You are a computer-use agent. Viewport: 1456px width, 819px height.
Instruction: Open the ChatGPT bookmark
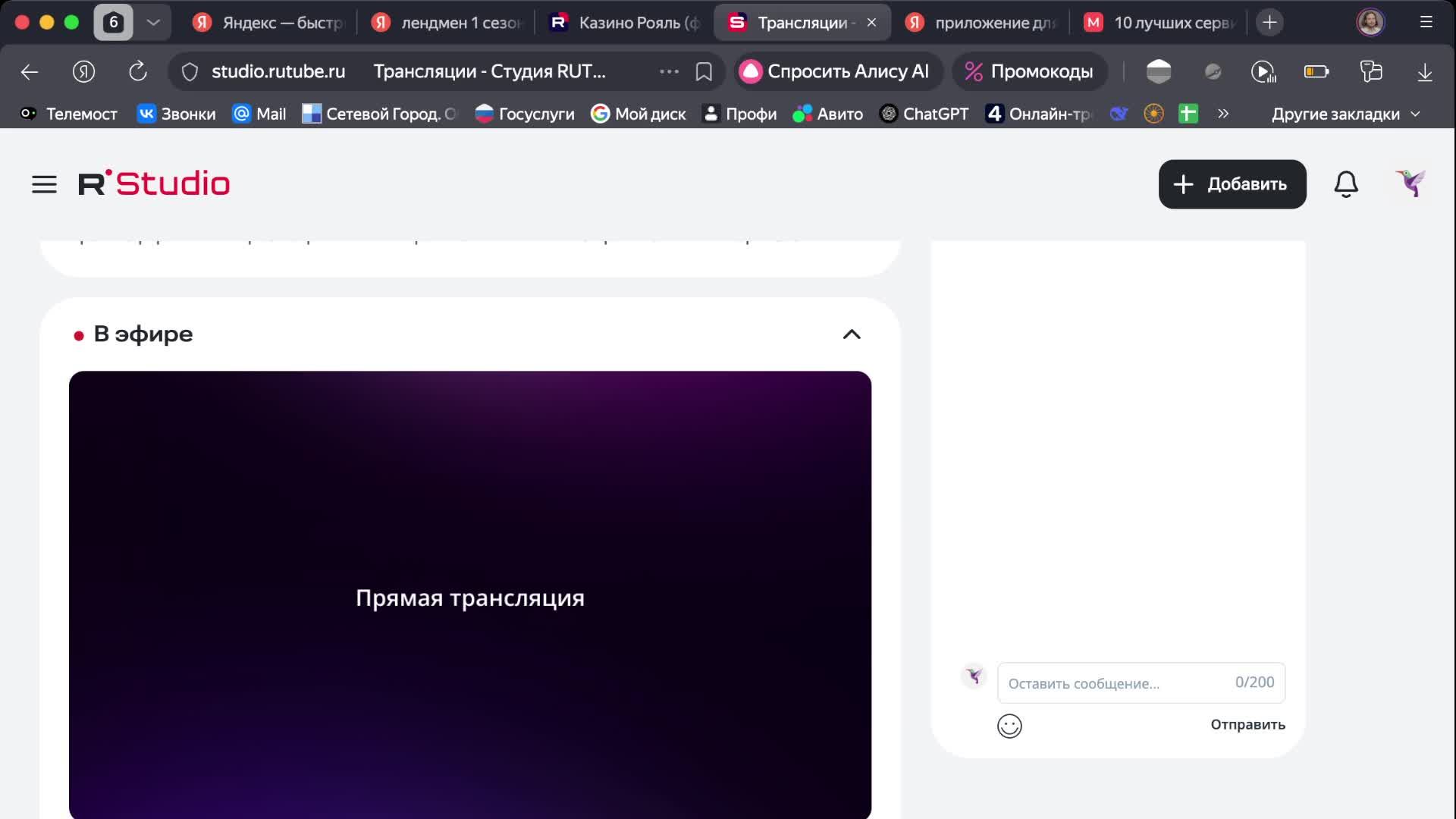click(x=924, y=113)
